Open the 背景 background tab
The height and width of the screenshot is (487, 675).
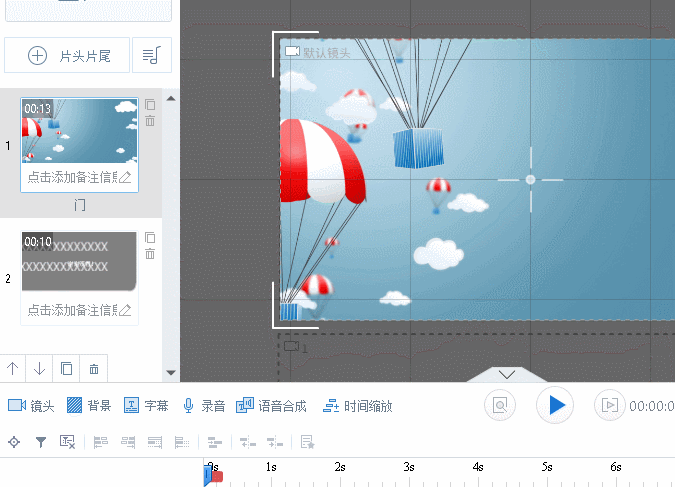(x=89, y=406)
